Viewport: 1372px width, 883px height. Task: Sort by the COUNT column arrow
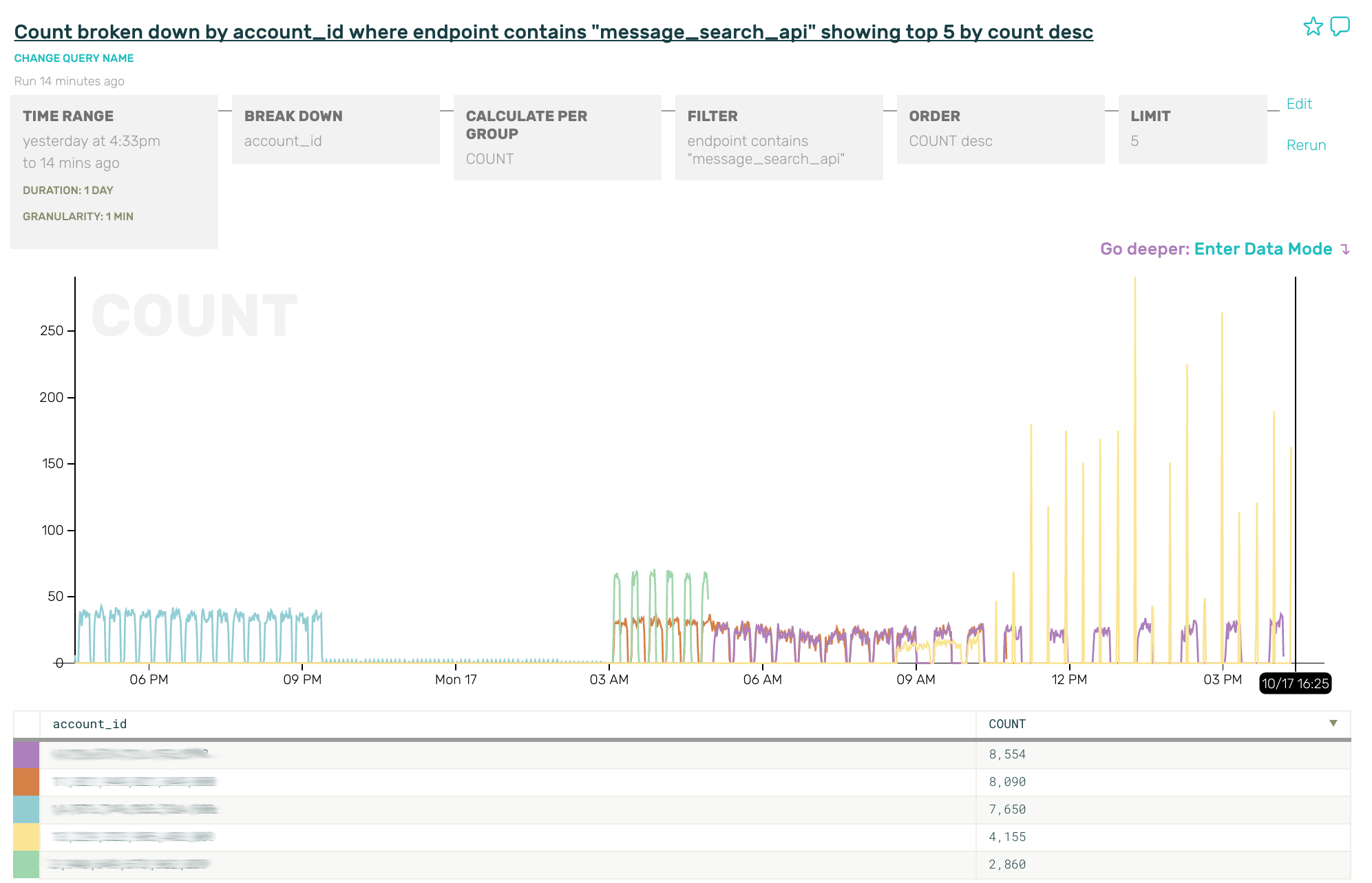[x=1333, y=723]
